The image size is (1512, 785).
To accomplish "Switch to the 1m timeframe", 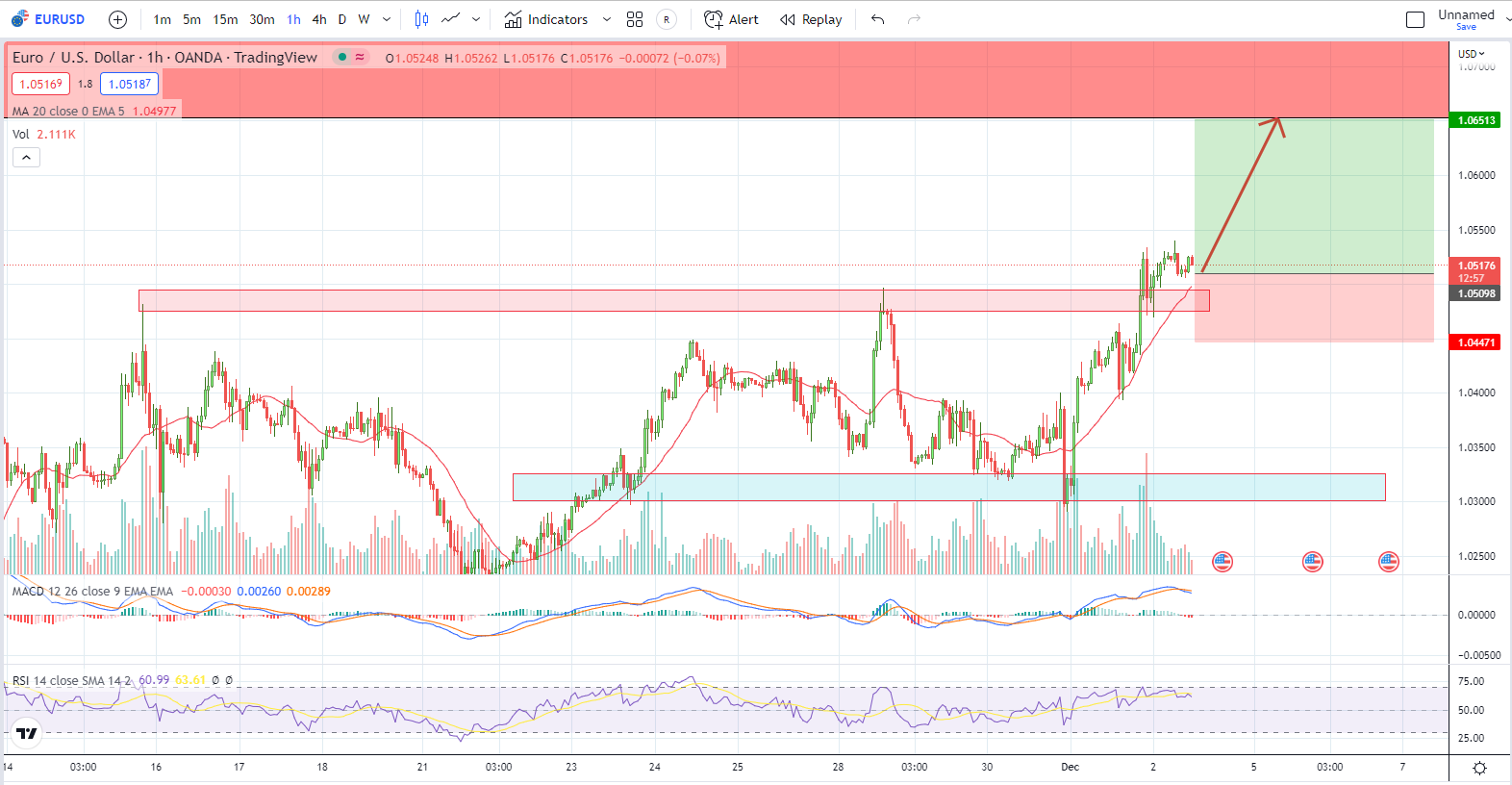I will click(162, 19).
